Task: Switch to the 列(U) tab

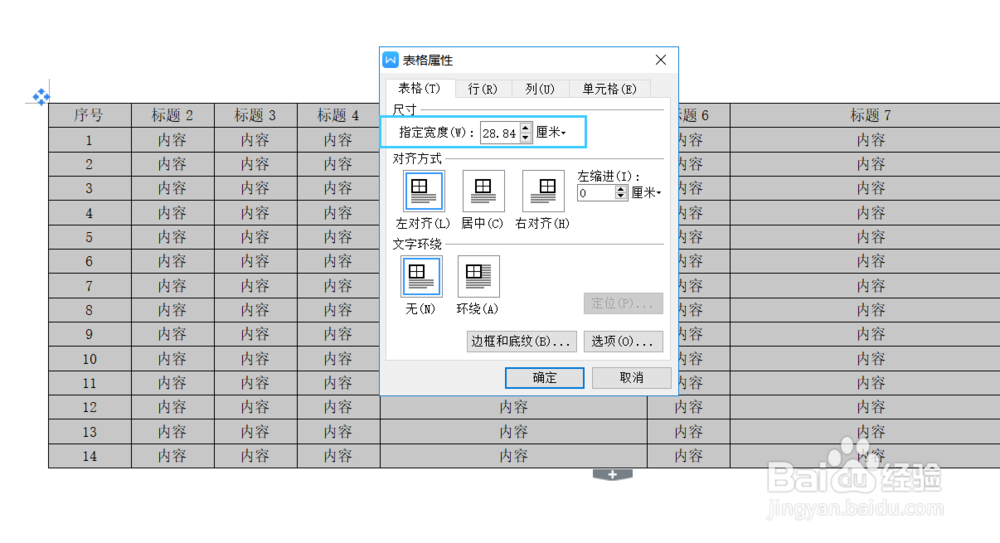Action: pos(540,89)
